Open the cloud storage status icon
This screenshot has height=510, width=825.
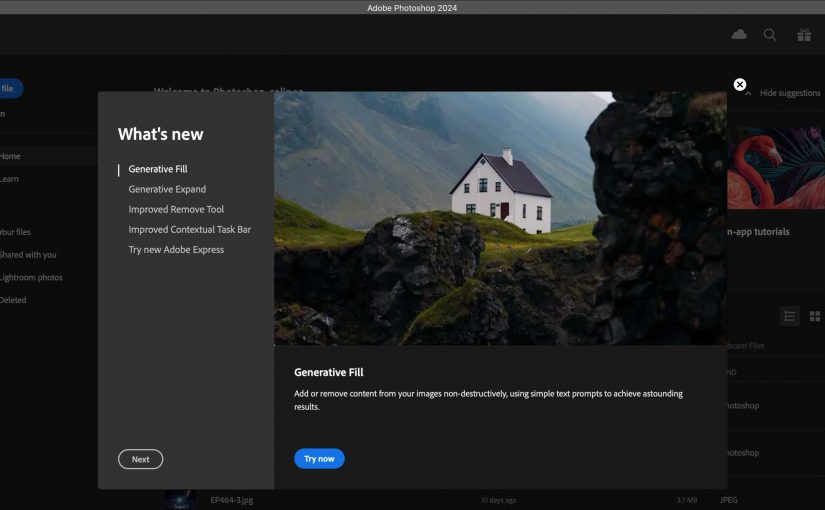[739, 35]
